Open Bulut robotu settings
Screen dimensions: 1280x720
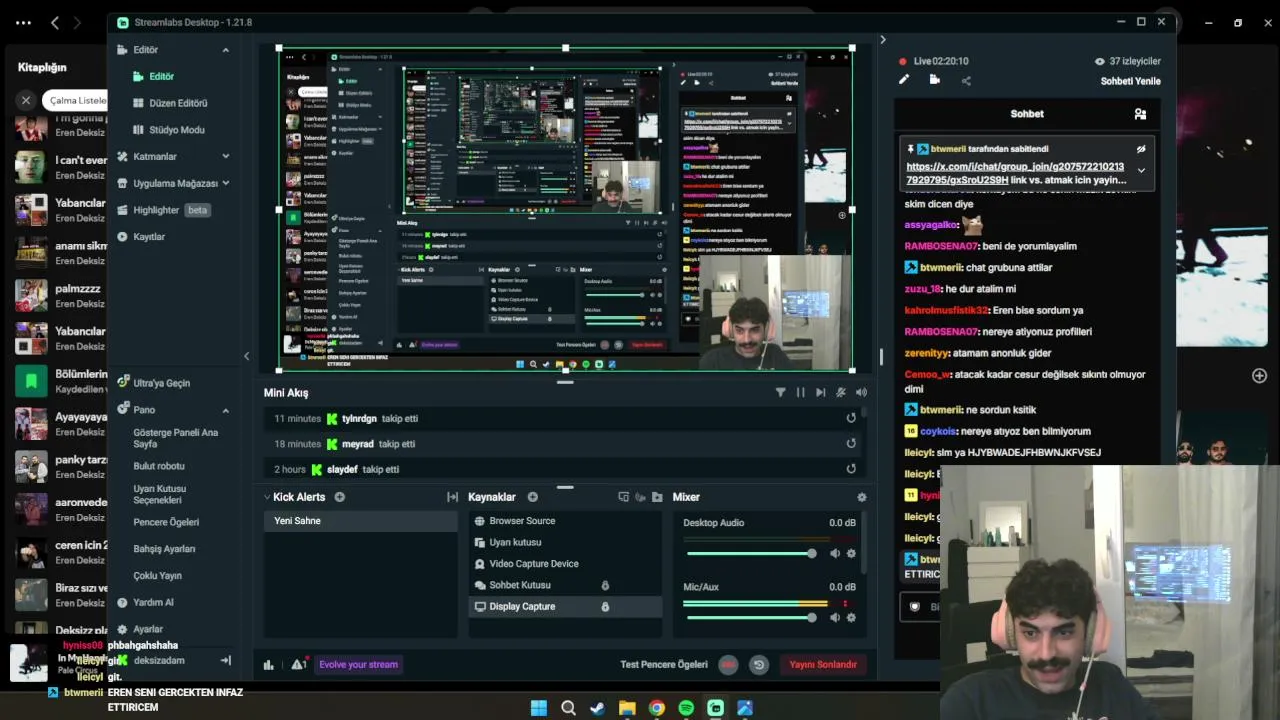coord(159,466)
